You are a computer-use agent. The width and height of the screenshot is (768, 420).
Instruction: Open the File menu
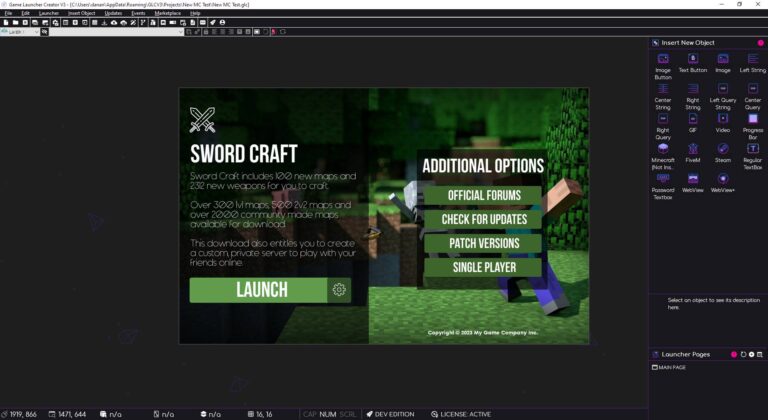coord(8,13)
